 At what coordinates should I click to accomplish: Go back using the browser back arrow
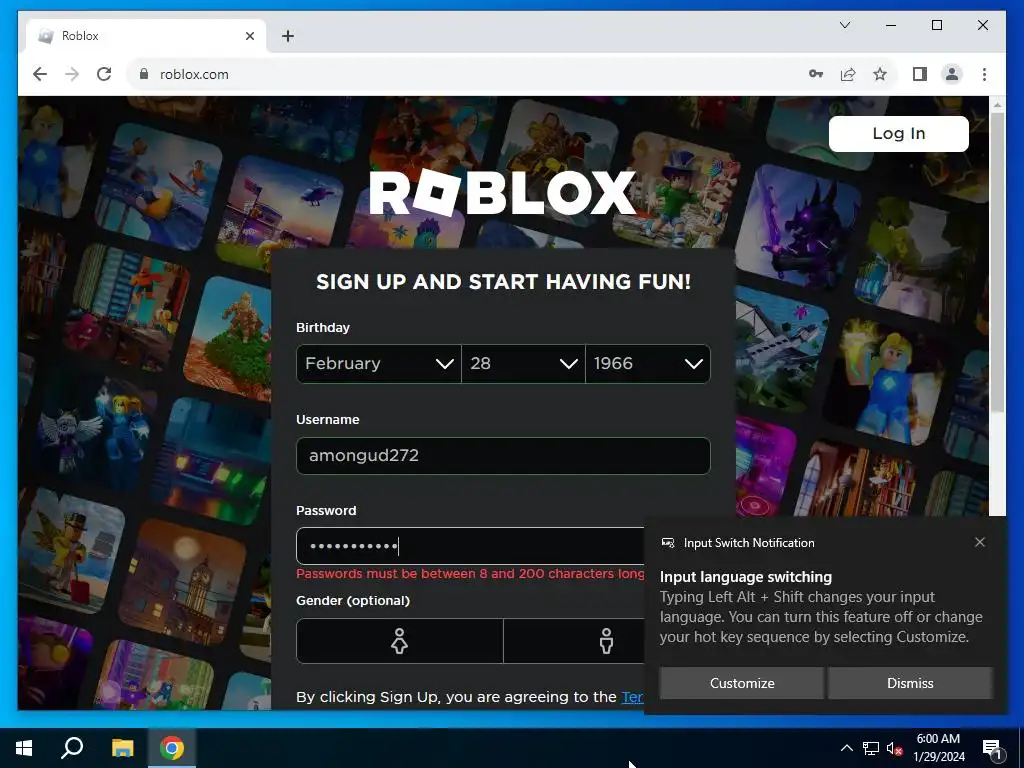click(40, 74)
